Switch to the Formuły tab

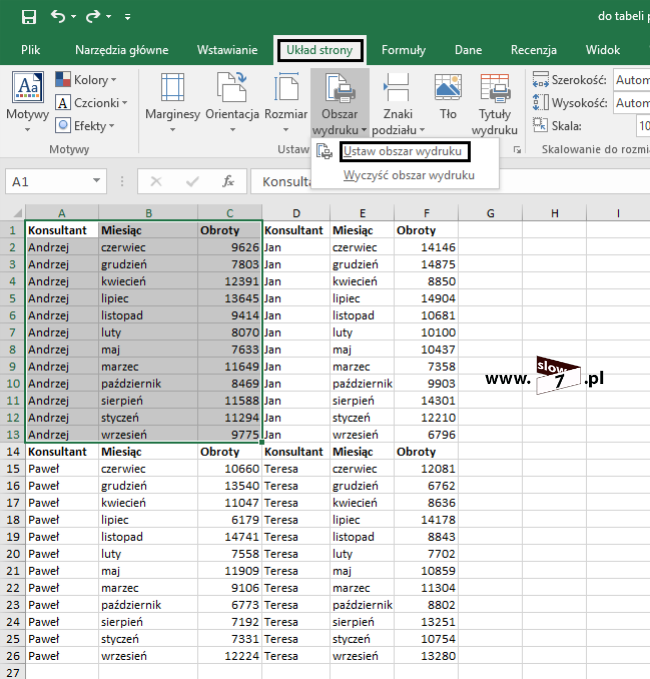pos(403,50)
